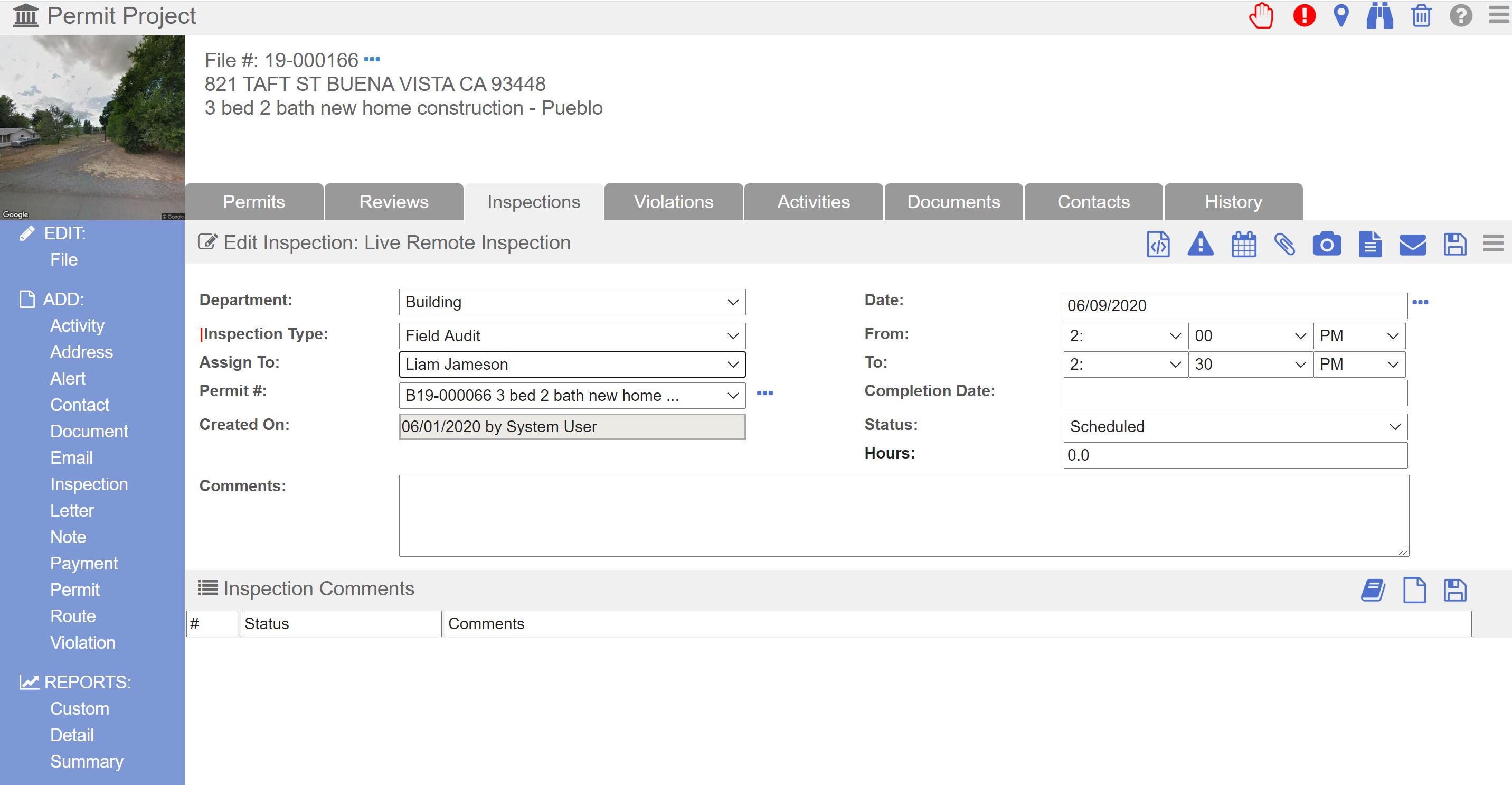
Task: Open the Status dropdown showing Scheduled
Action: tap(1235, 427)
